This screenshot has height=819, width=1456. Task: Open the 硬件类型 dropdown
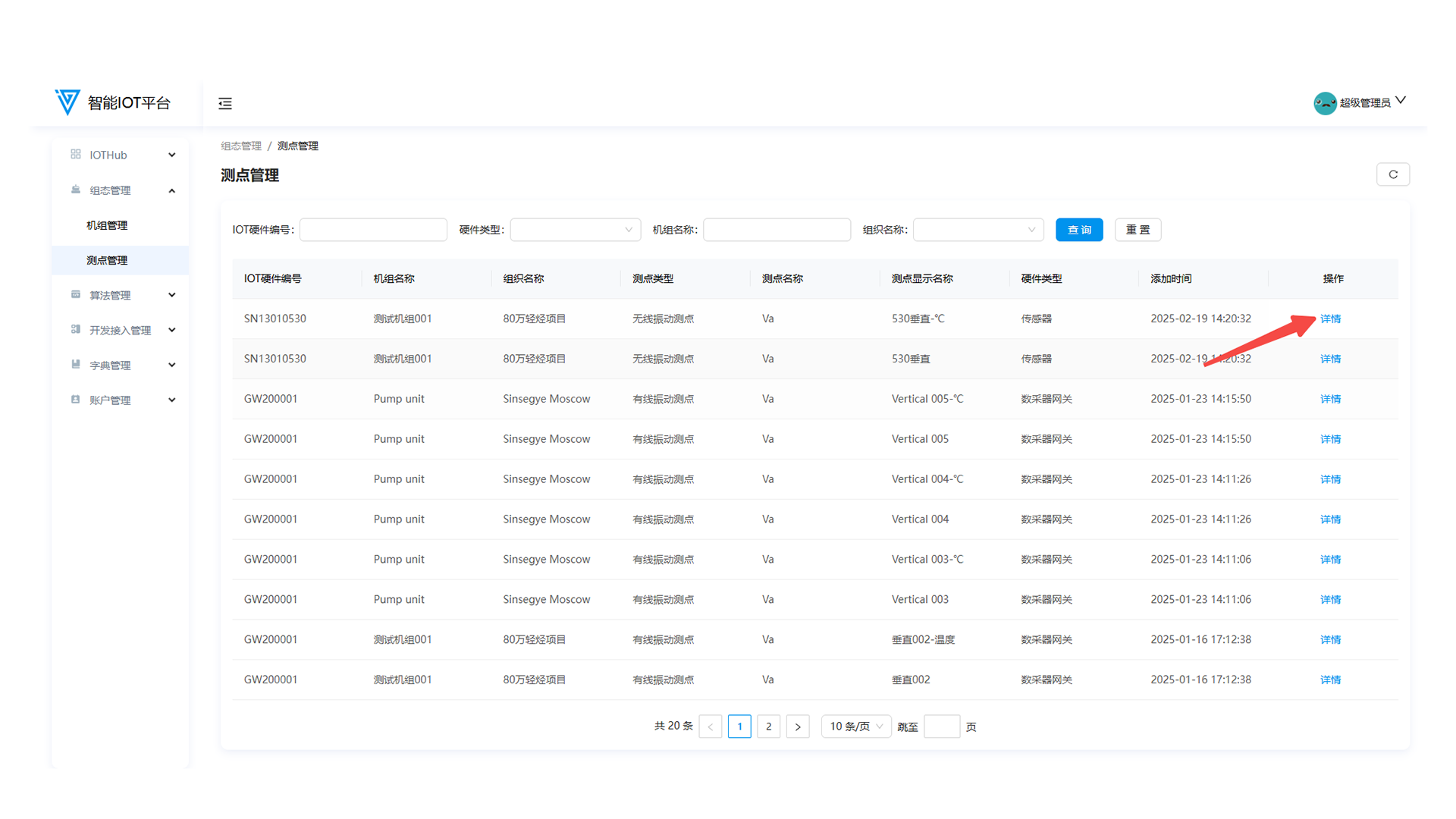pos(575,230)
